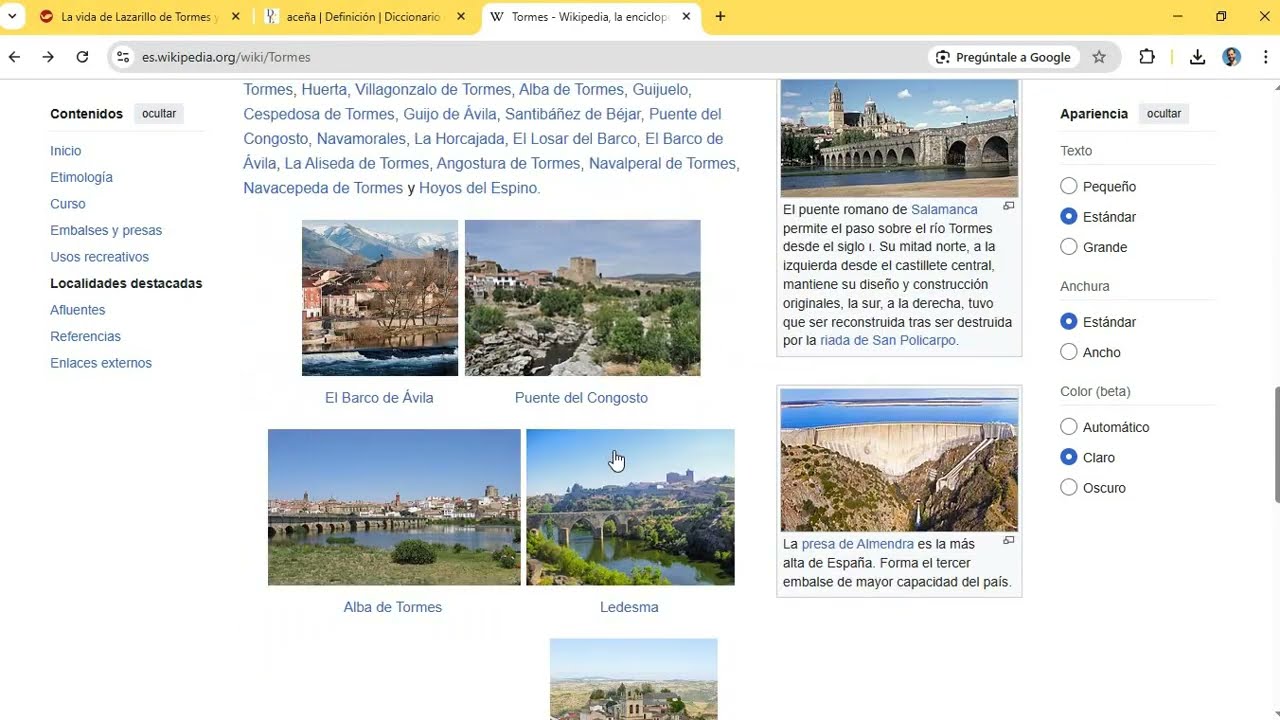
Task: Open the tab search dropdown
Action: (12, 16)
